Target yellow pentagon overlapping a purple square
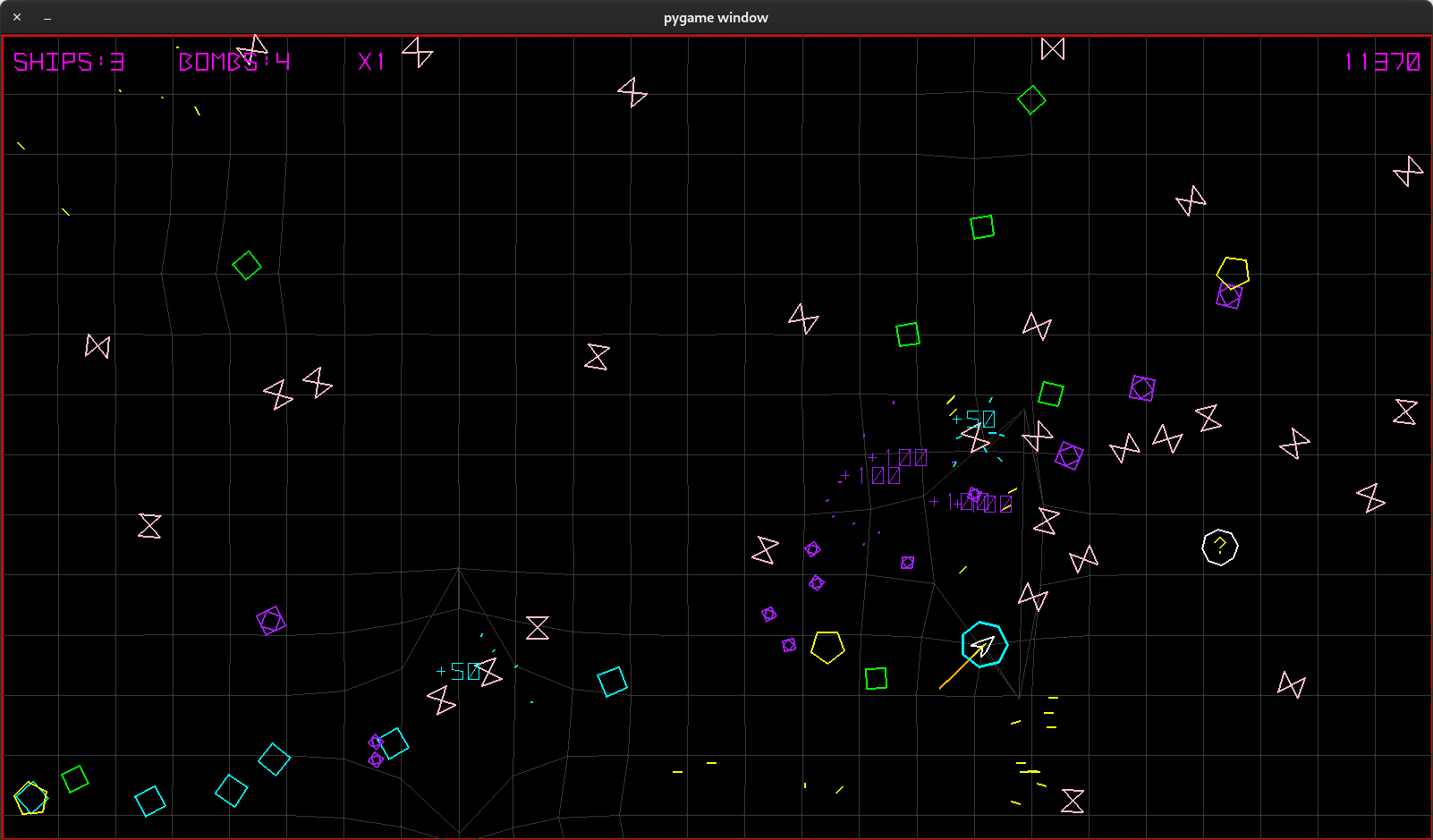 (1233, 272)
